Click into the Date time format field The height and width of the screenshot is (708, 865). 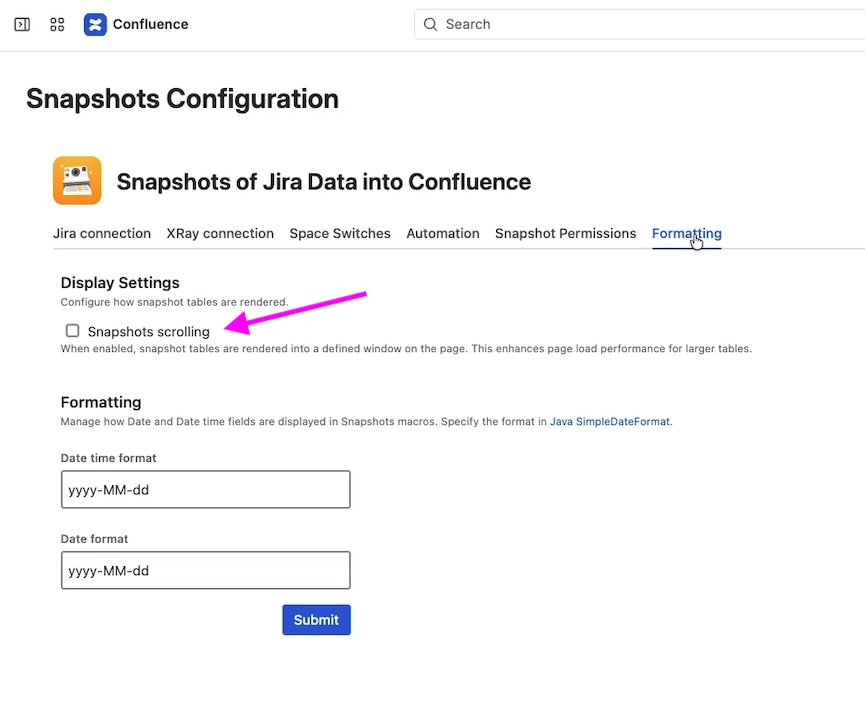(x=206, y=489)
